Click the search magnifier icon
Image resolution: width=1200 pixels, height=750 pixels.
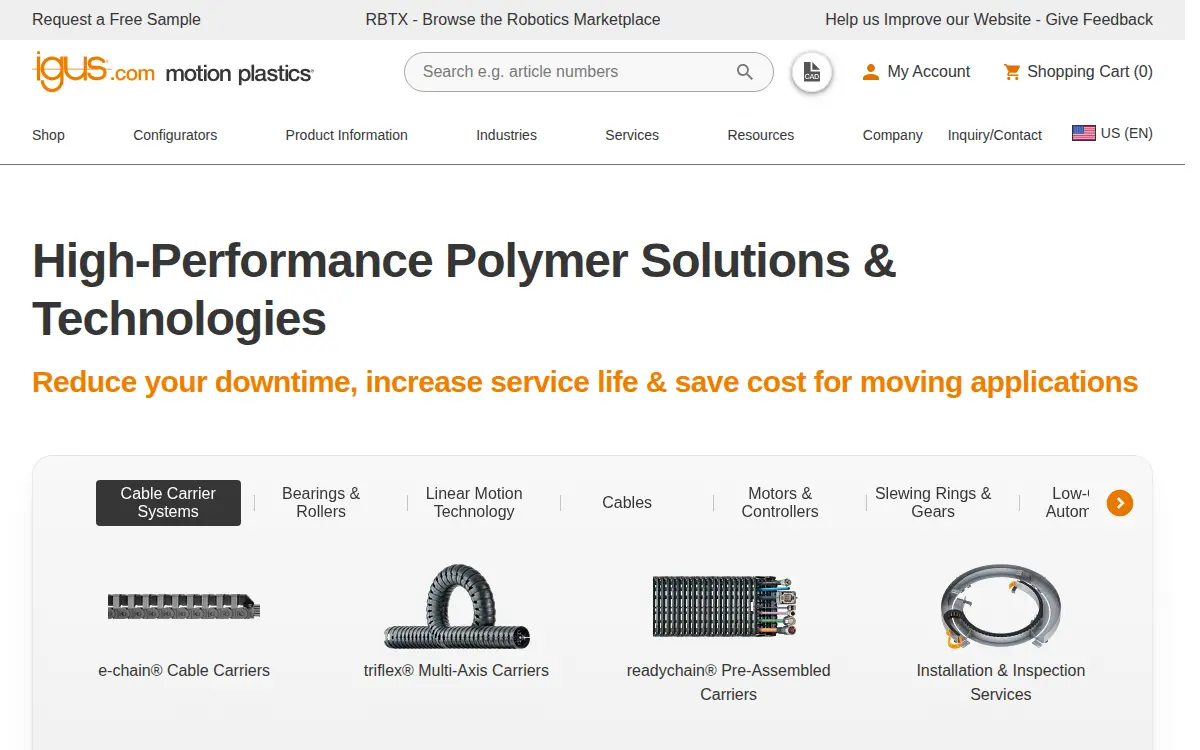[745, 72]
